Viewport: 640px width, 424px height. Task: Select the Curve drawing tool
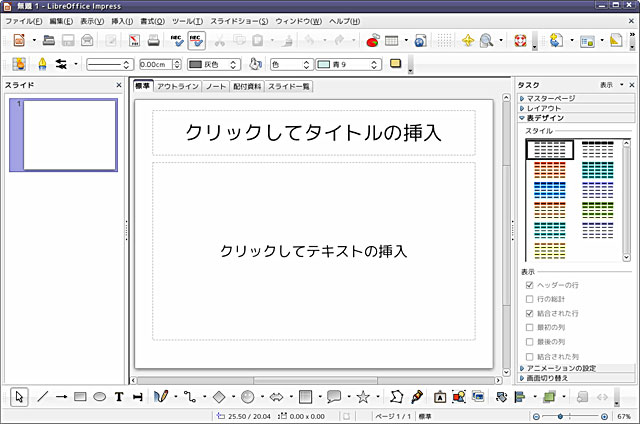161,396
